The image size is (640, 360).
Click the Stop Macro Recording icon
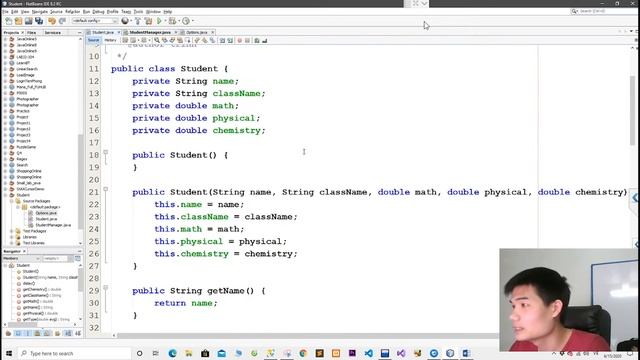(x=247, y=40)
